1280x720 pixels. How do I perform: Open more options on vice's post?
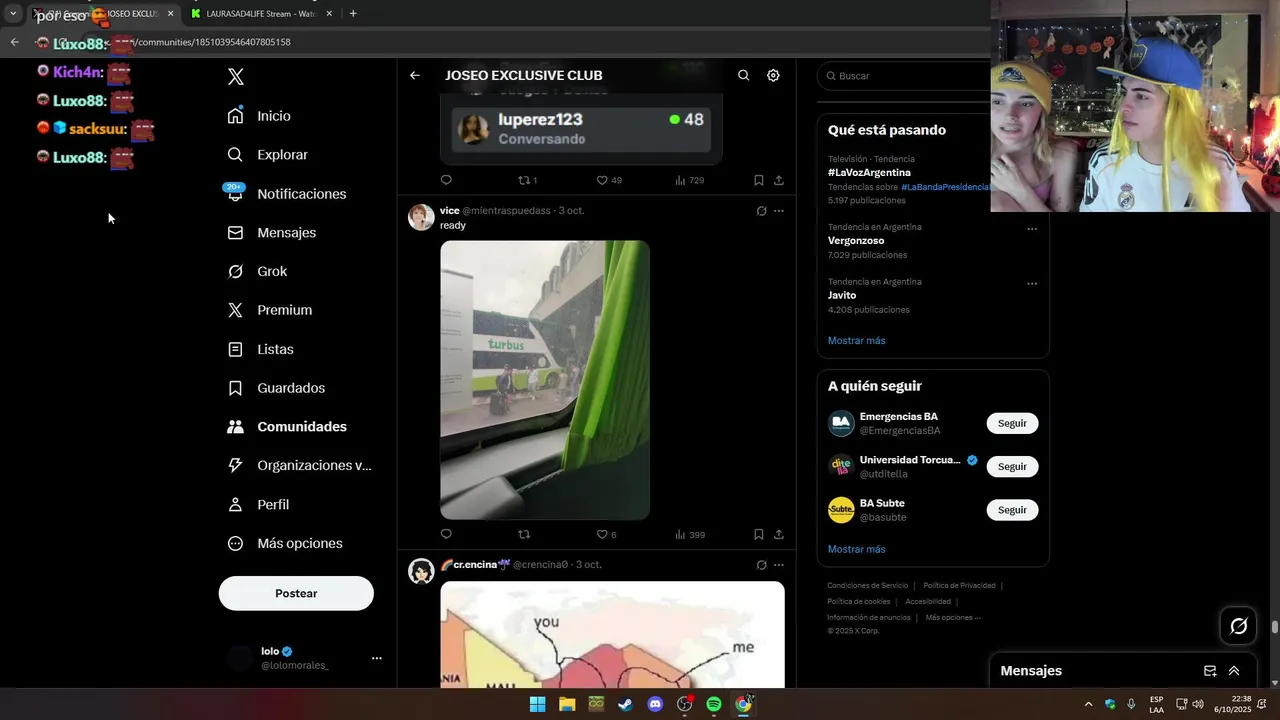pos(779,211)
